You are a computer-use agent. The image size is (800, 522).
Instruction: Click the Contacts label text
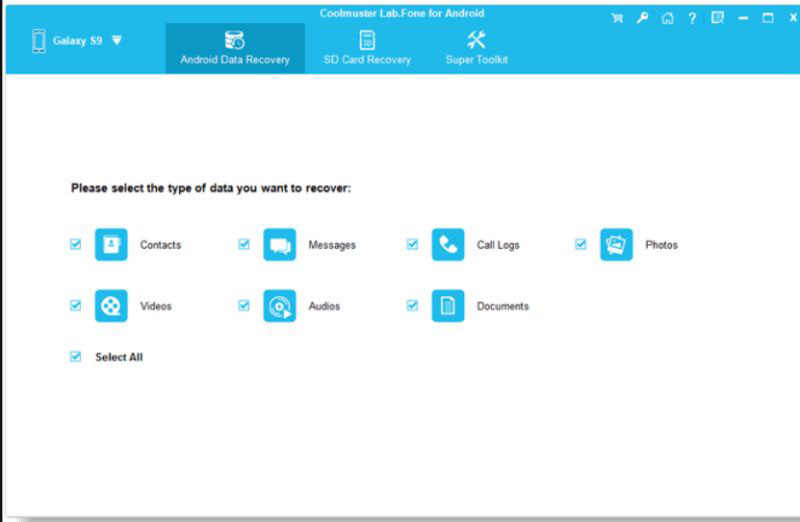(160, 245)
